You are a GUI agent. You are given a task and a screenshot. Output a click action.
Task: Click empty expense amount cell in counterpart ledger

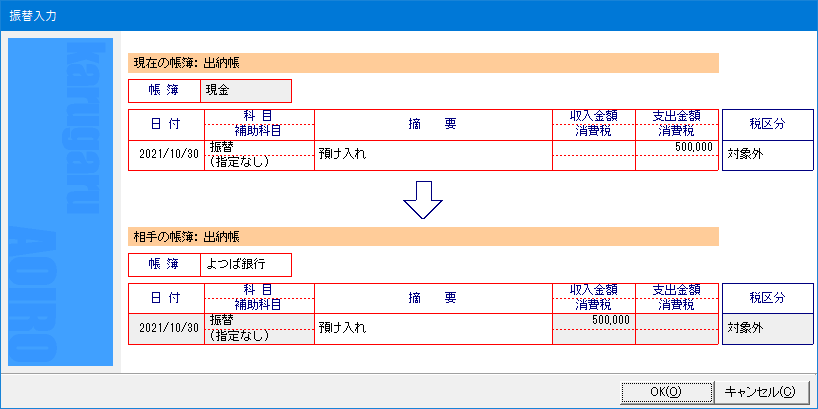point(677,321)
